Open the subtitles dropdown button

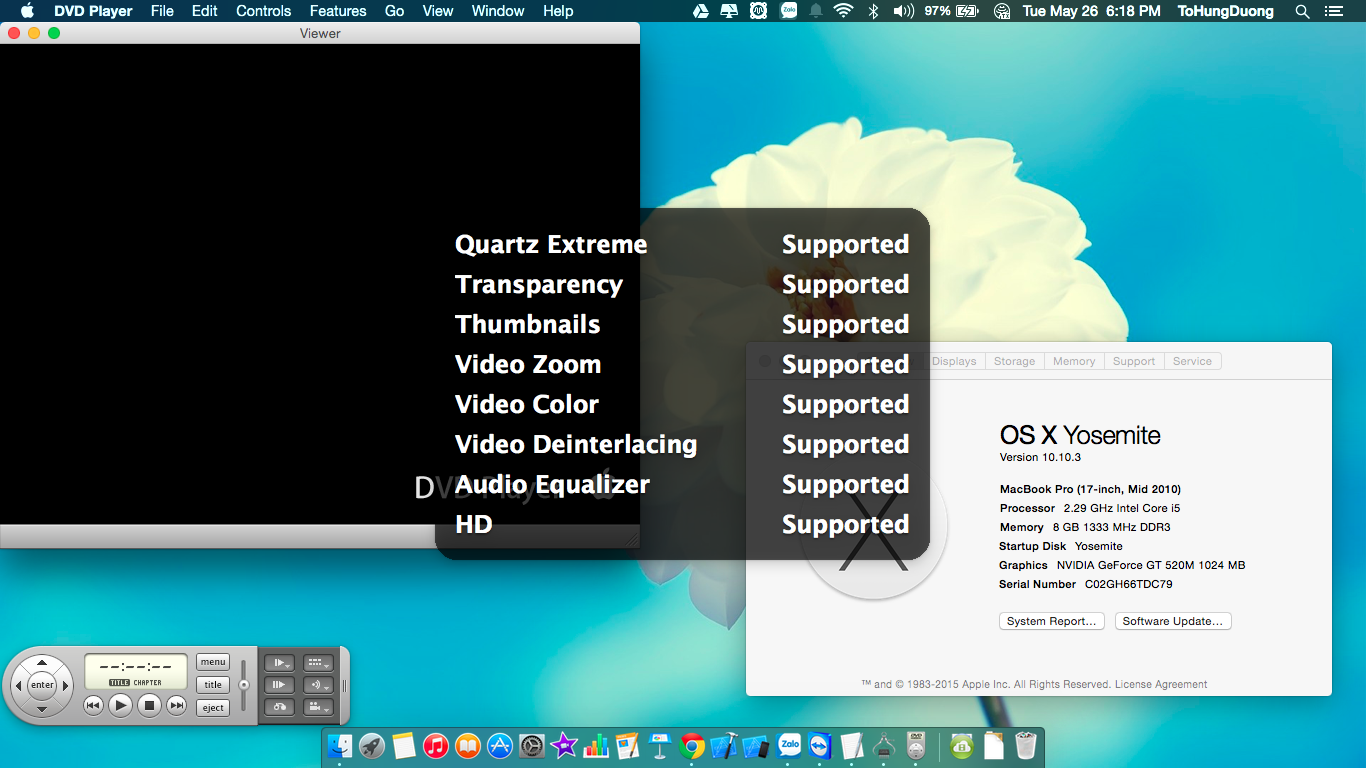tap(318, 663)
